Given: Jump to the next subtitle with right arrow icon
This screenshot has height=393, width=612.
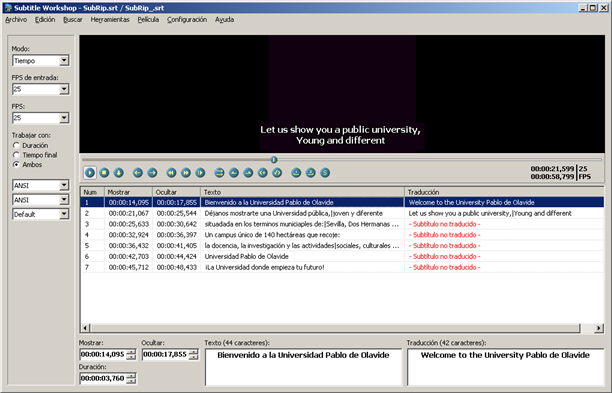Looking at the screenshot, I should [x=152, y=172].
